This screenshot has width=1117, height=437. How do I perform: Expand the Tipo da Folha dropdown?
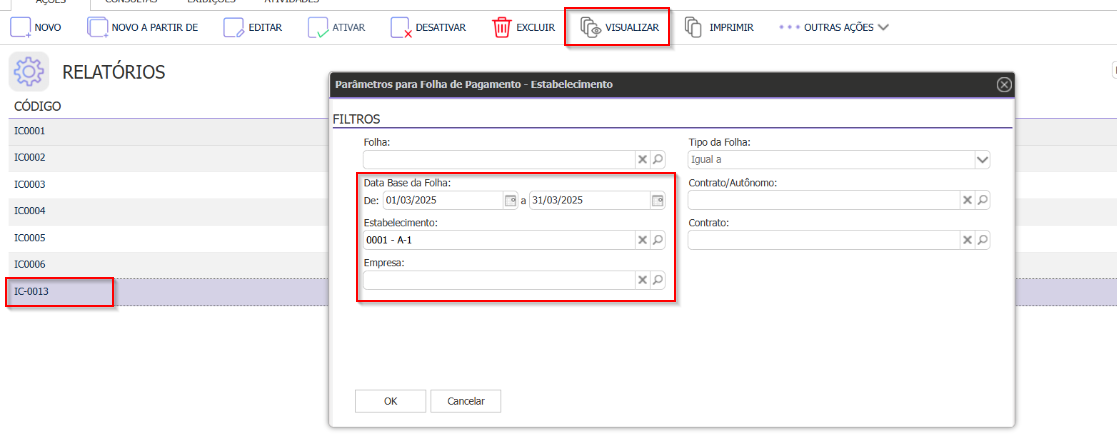pyautogui.click(x=982, y=159)
